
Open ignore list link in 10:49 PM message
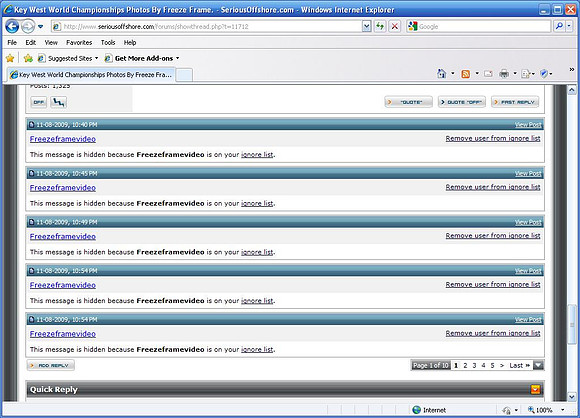[257, 252]
